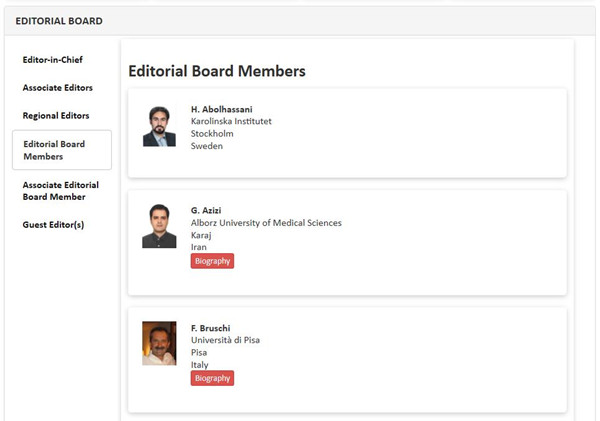Open the Editor-in-Chief tab
The width and height of the screenshot is (600, 421).
tap(52, 60)
